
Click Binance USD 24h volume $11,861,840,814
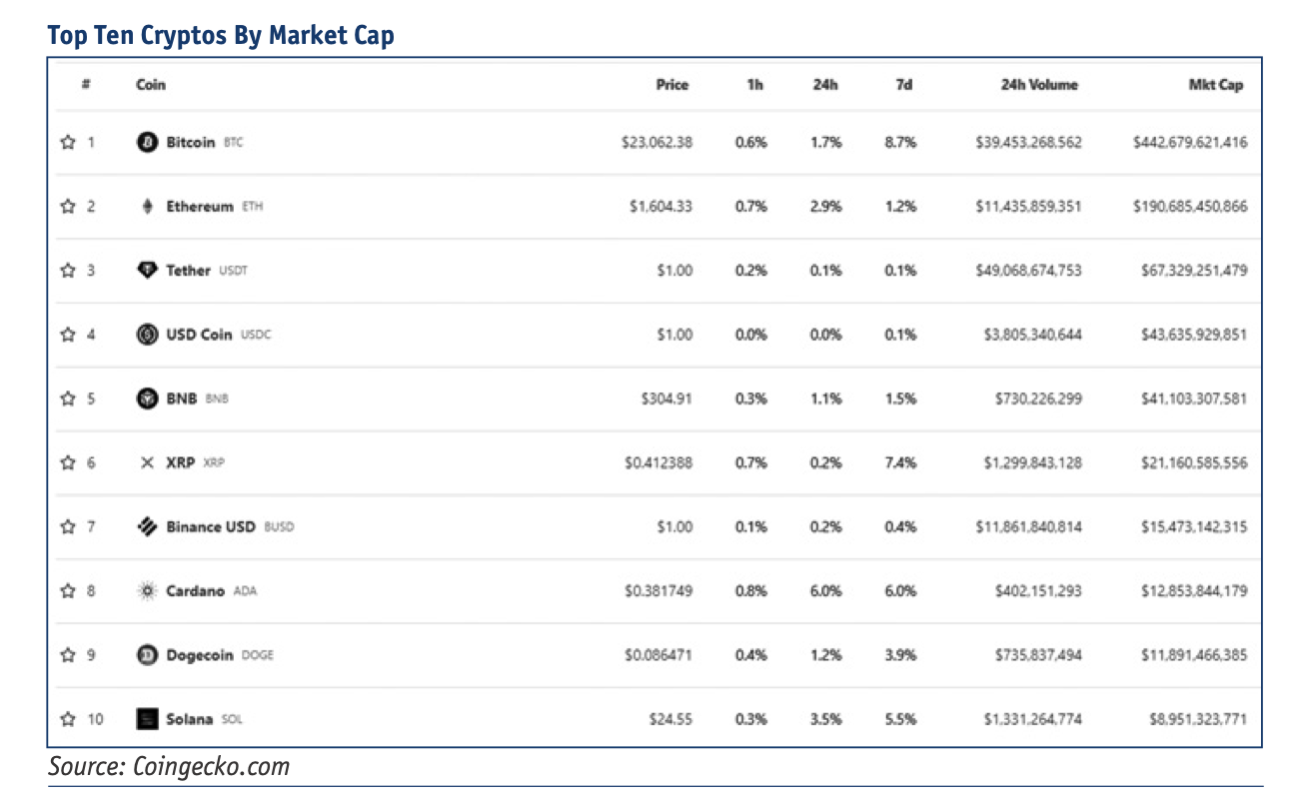coord(1029,527)
